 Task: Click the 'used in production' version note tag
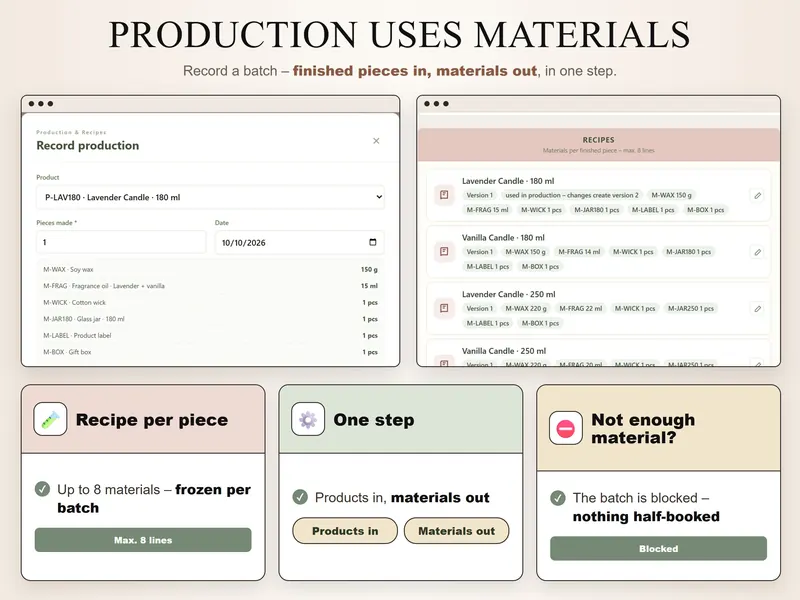pos(571,195)
